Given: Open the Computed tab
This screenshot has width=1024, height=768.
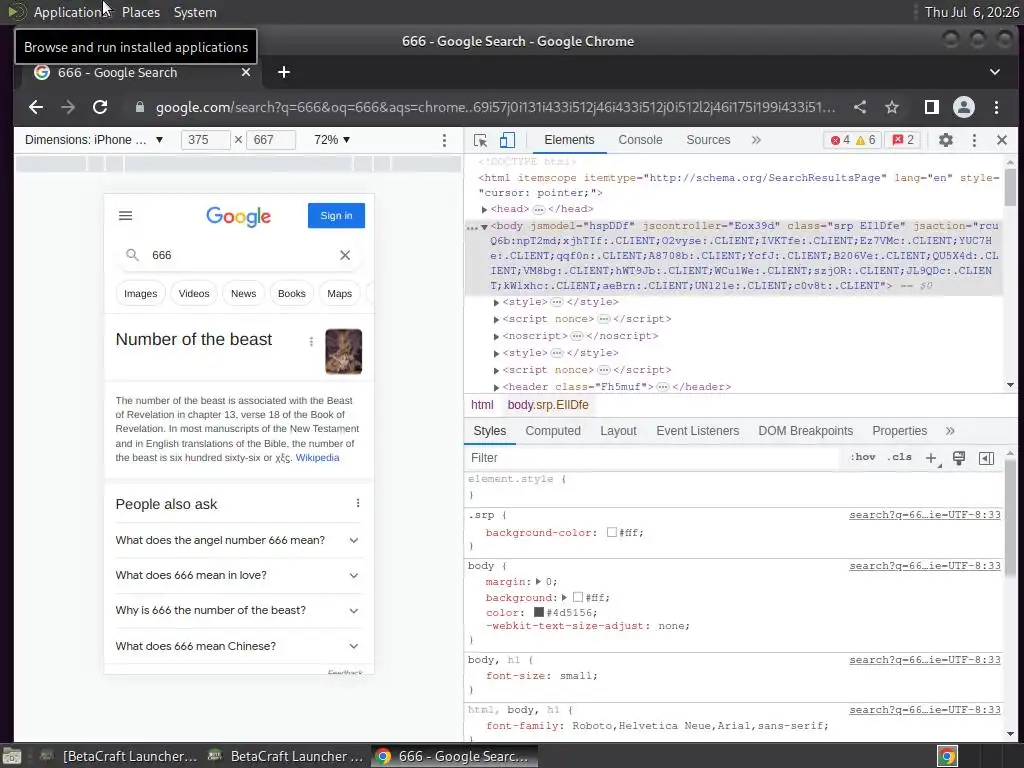Looking at the screenshot, I should 552,431.
